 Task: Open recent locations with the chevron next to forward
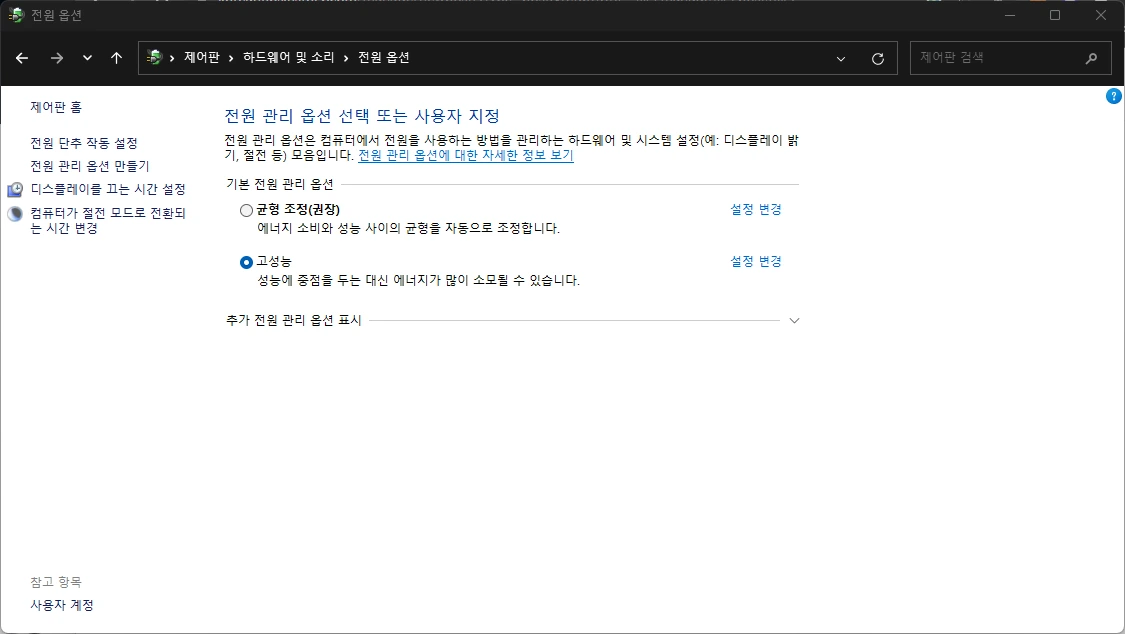coord(86,58)
